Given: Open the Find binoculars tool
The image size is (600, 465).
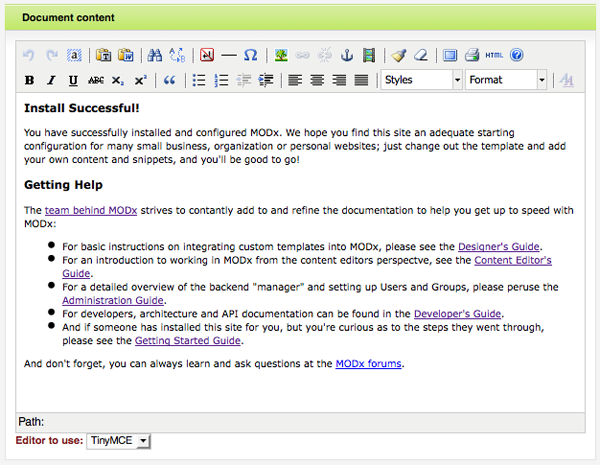Looking at the screenshot, I should point(155,55).
